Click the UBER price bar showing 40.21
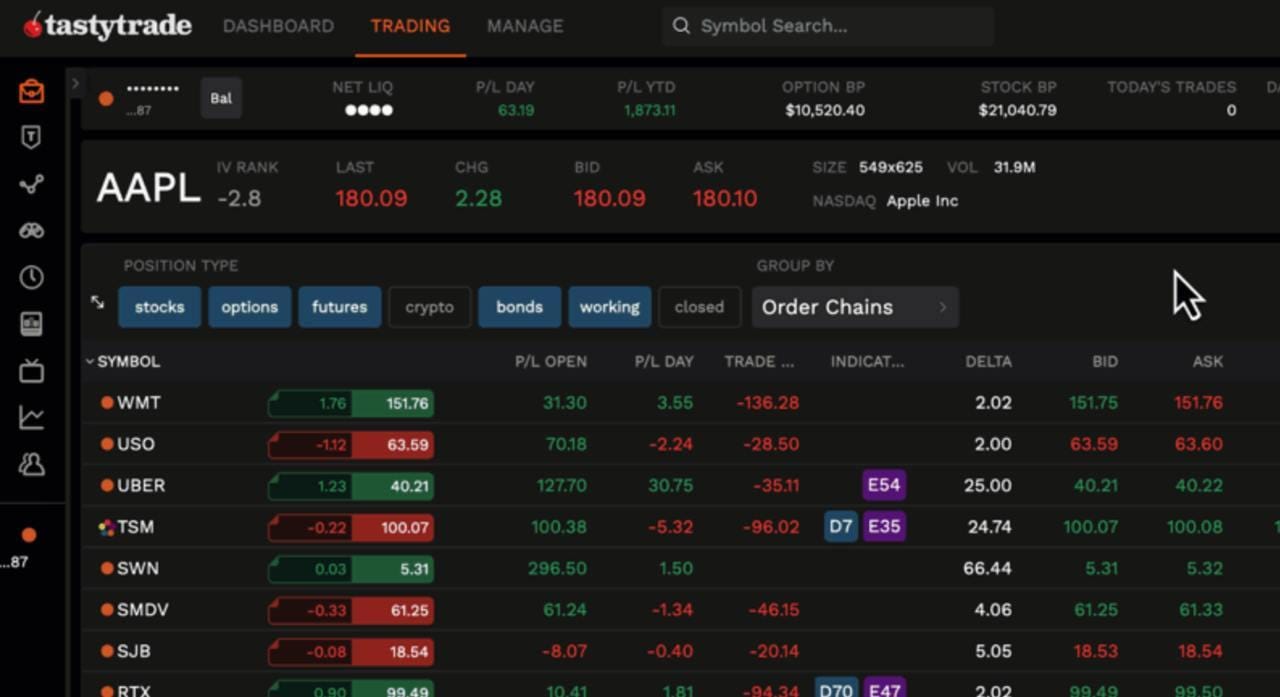This screenshot has height=697, width=1280. pos(351,485)
